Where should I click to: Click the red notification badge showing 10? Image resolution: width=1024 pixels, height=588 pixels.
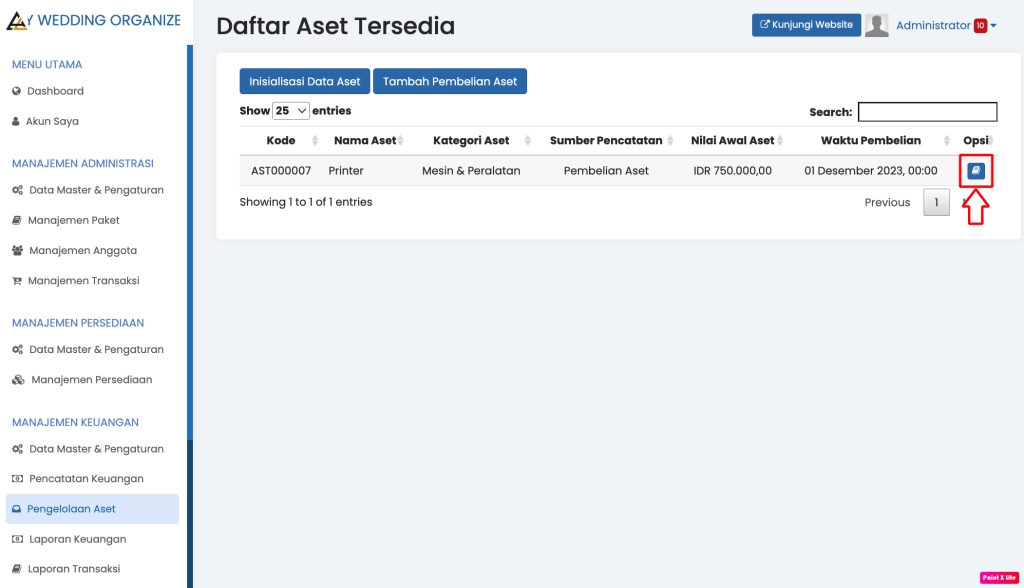click(980, 26)
